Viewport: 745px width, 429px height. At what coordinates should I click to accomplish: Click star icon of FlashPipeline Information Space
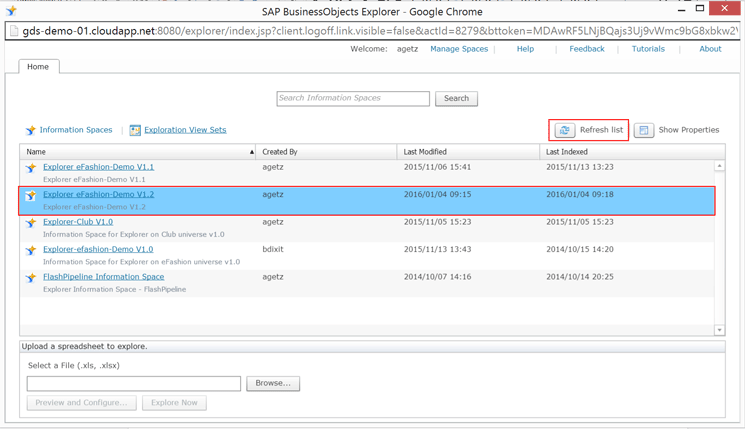(31, 277)
